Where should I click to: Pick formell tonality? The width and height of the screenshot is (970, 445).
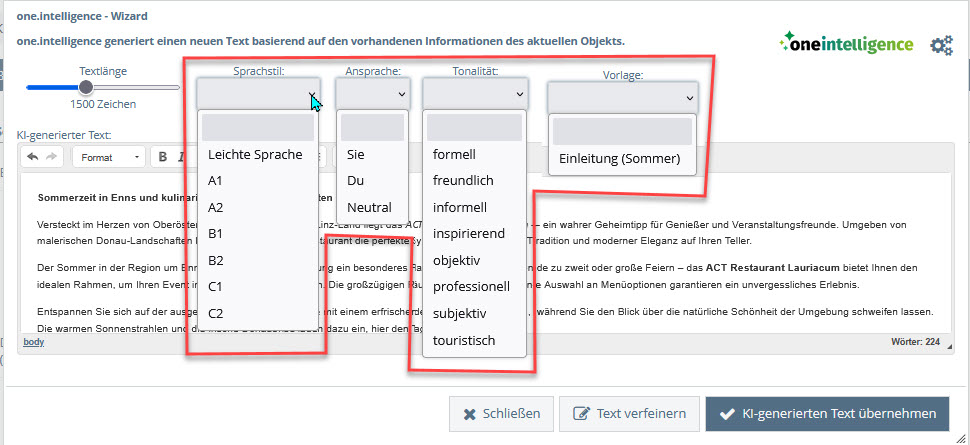click(474, 155)
